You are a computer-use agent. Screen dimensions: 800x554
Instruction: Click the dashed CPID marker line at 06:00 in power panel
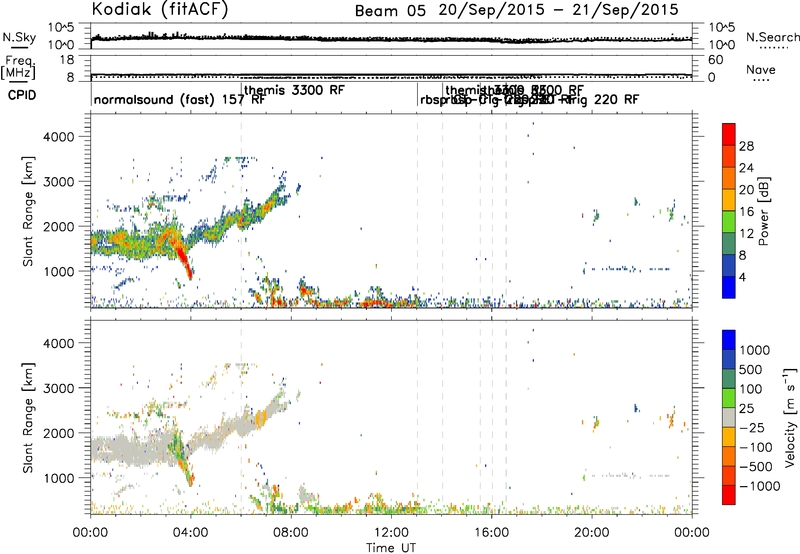[241, 211]
